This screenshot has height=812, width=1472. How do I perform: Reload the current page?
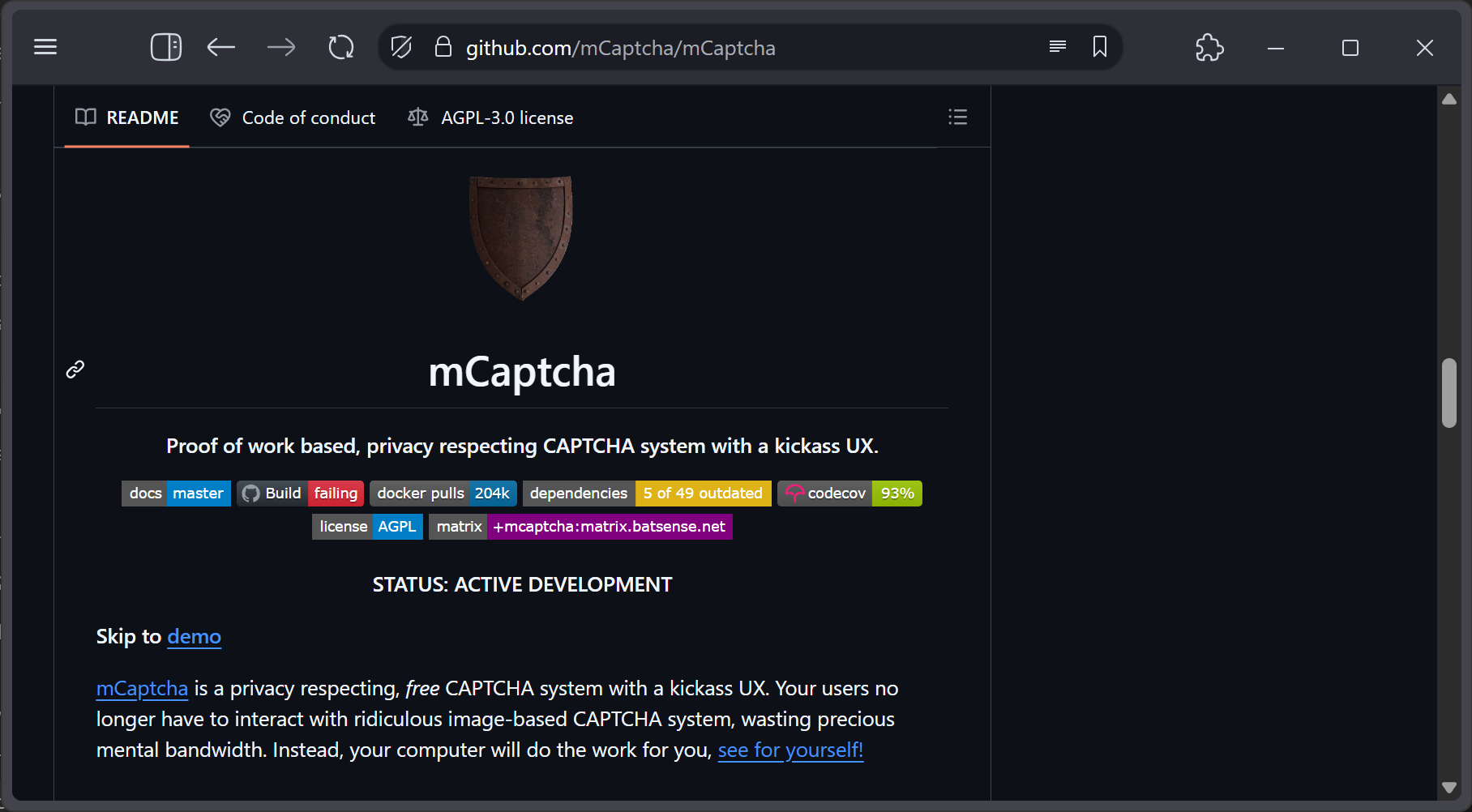(341, 47)
